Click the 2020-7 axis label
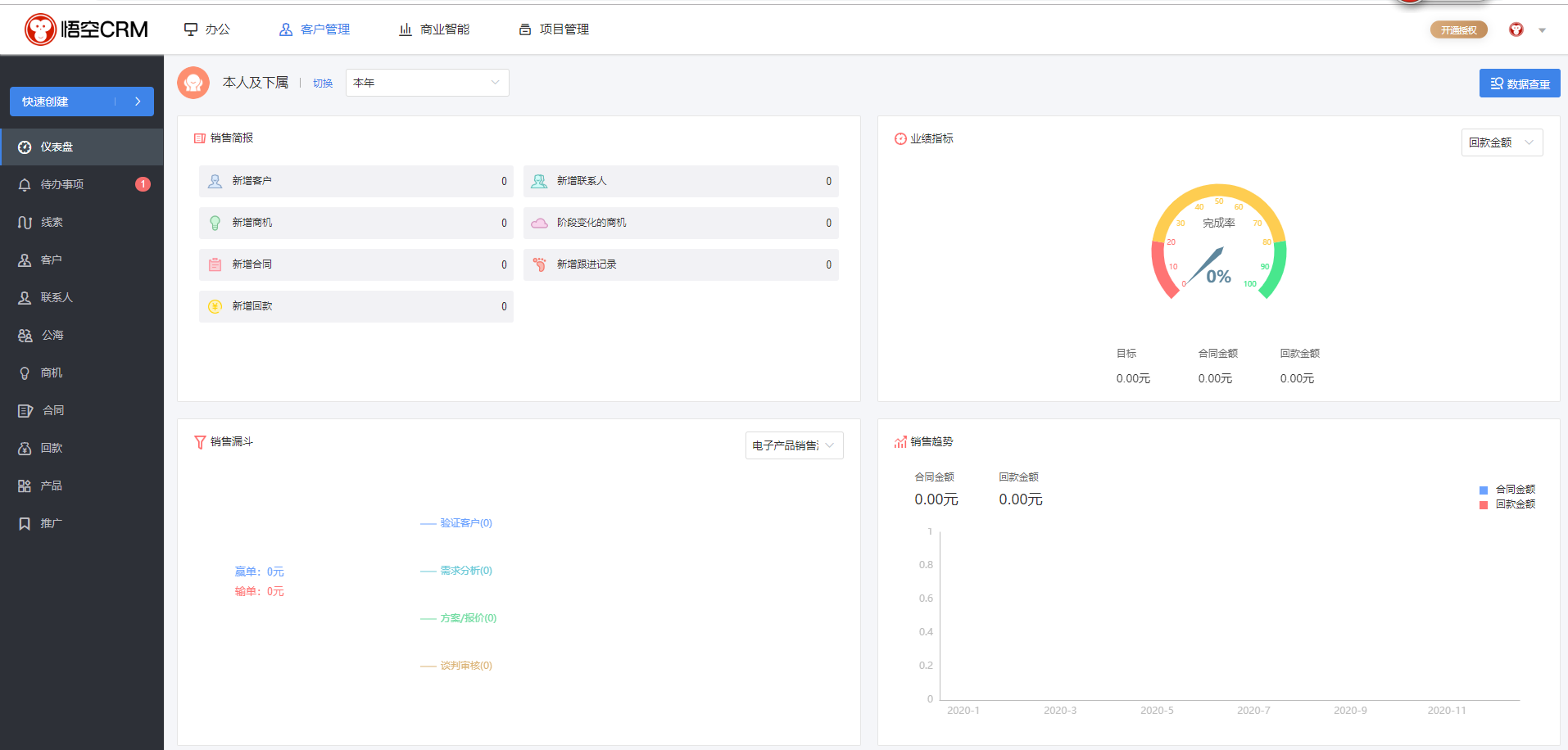 pyautogui.click(x=1253, y=711)
